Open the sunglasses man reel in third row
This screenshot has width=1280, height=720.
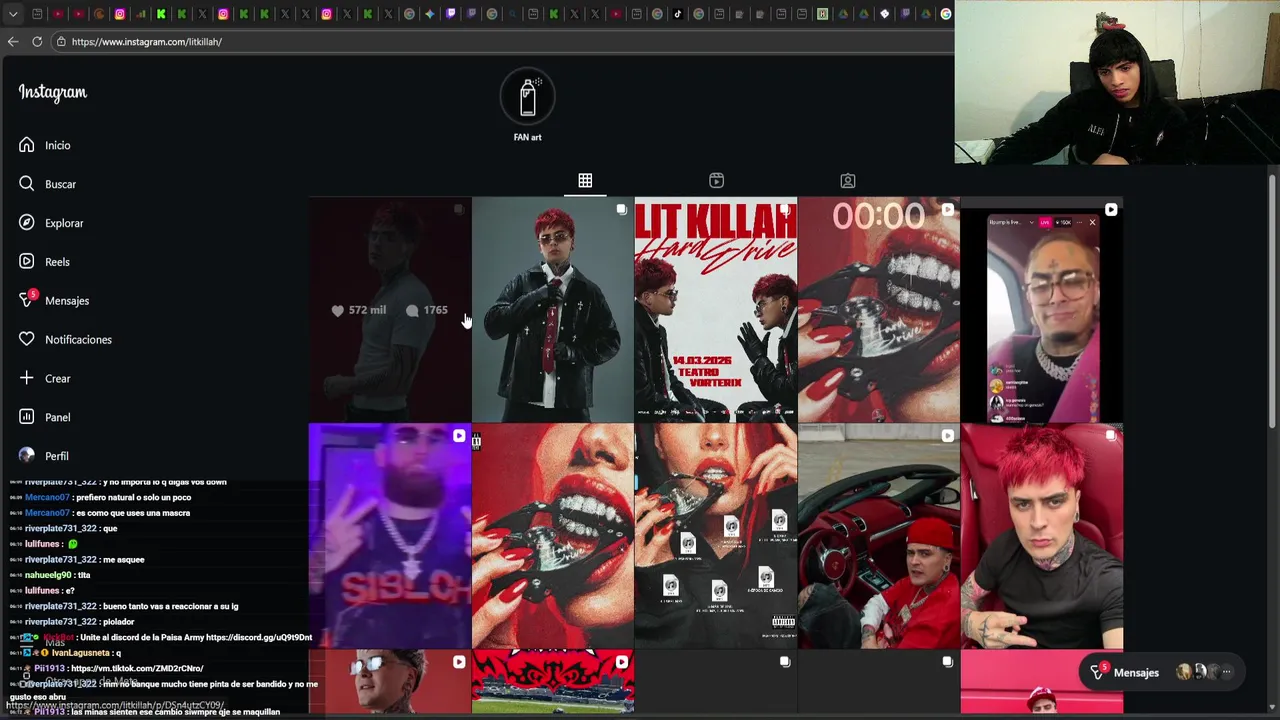(389, 683)
